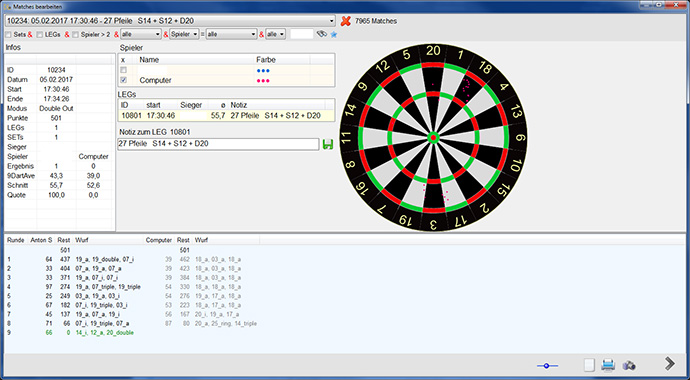Click the 9DartAve value '43,3'
Image resolution: width=690 pixels, height=380 pixels.
click(x=56, y=176)
